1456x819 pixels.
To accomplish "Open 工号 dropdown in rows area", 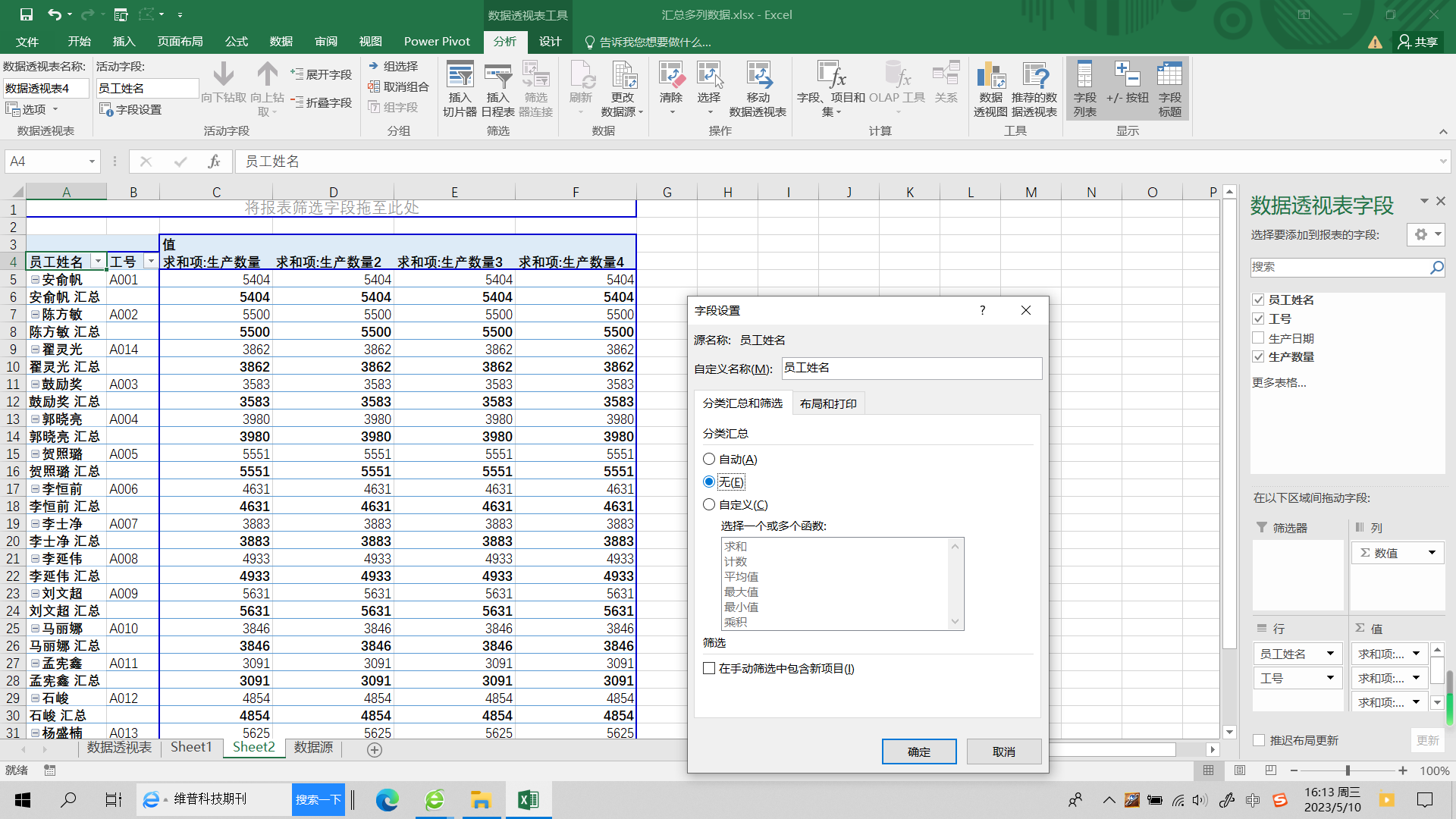I will point(1330,678).
